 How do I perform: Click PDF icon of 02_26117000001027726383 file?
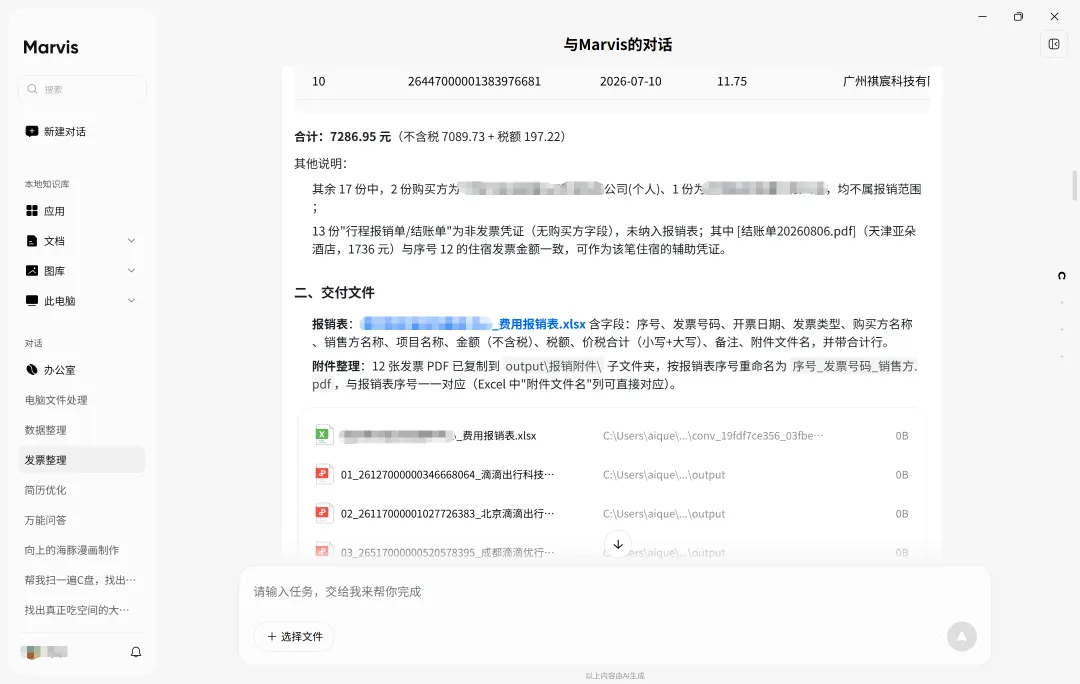pos(324,513)
